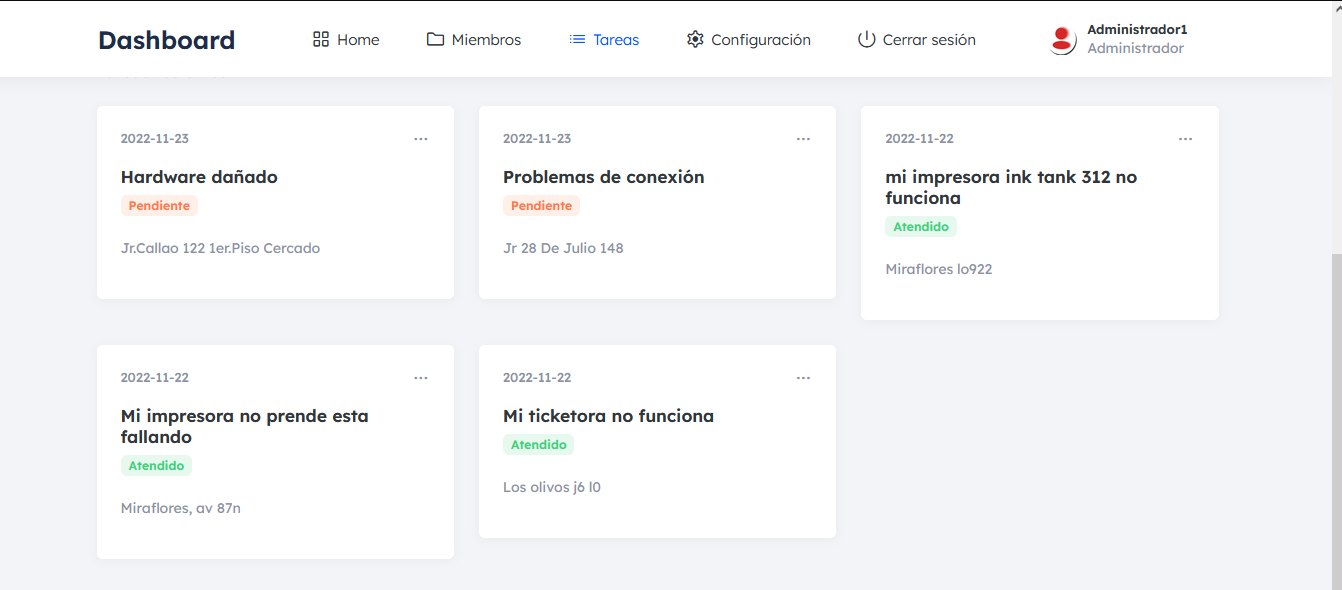The image size is (1342, 590).
Task: Open options menu for Hardware dañado card
Action: (x=421, y=139)
